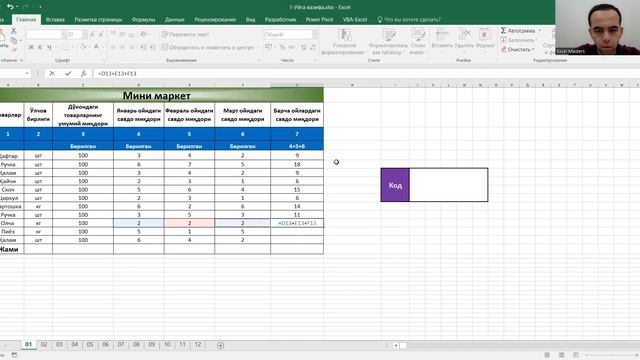The width and height of the screenshot is (640, 360).
Task: Open the Clear (Очистить) dropdown
Action: click(518, 49)
